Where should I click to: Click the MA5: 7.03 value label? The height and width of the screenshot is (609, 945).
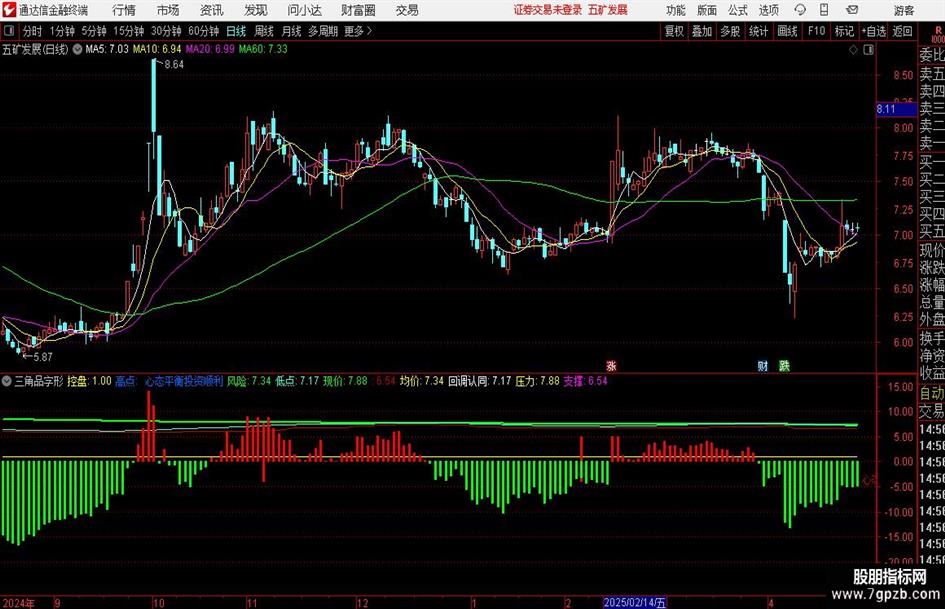click(107, 49)
